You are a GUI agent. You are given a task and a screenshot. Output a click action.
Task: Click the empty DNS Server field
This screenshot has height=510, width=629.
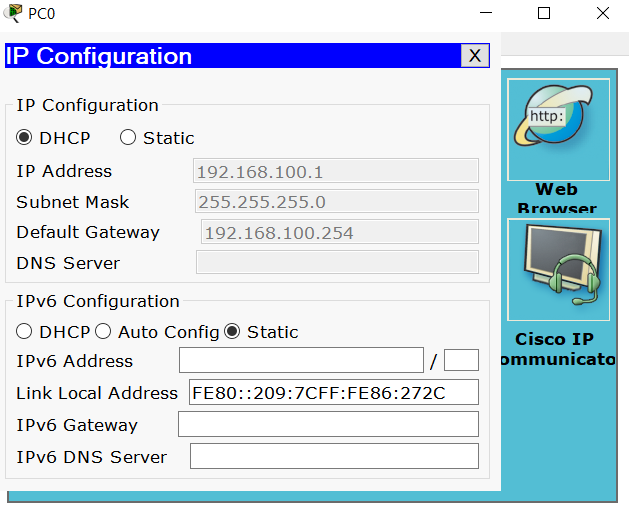[337, 262]
